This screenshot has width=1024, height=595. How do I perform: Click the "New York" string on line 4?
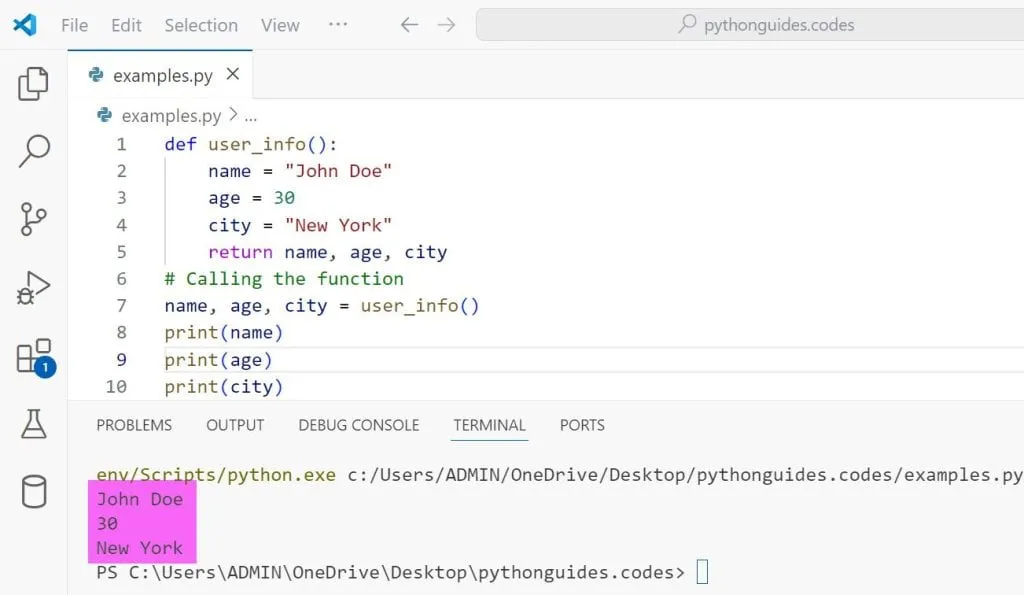point(338,225)
